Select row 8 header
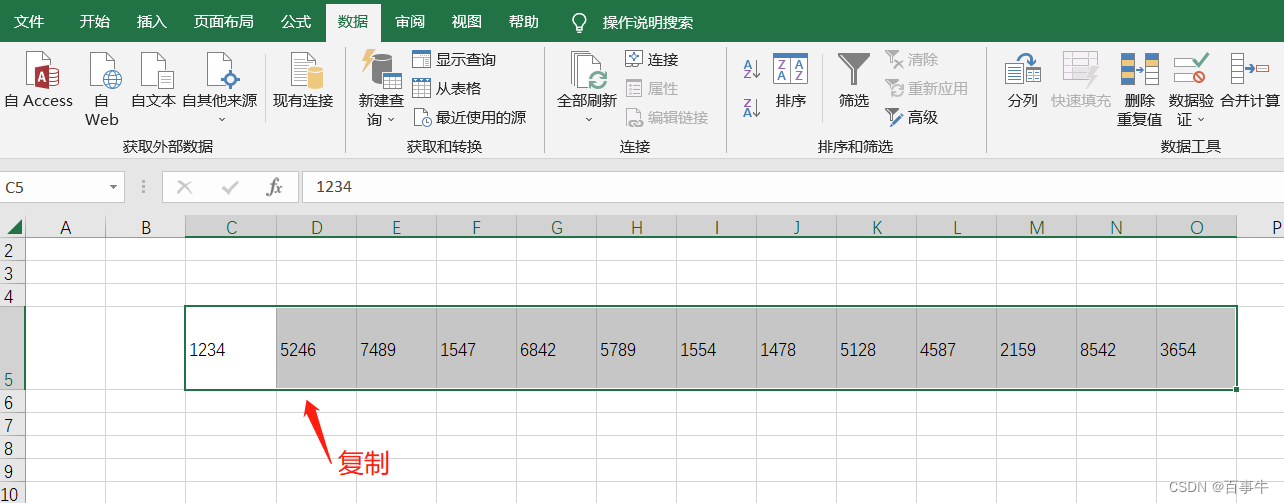This screenshot has width=1284, height=503. click(x=12, y=447)
